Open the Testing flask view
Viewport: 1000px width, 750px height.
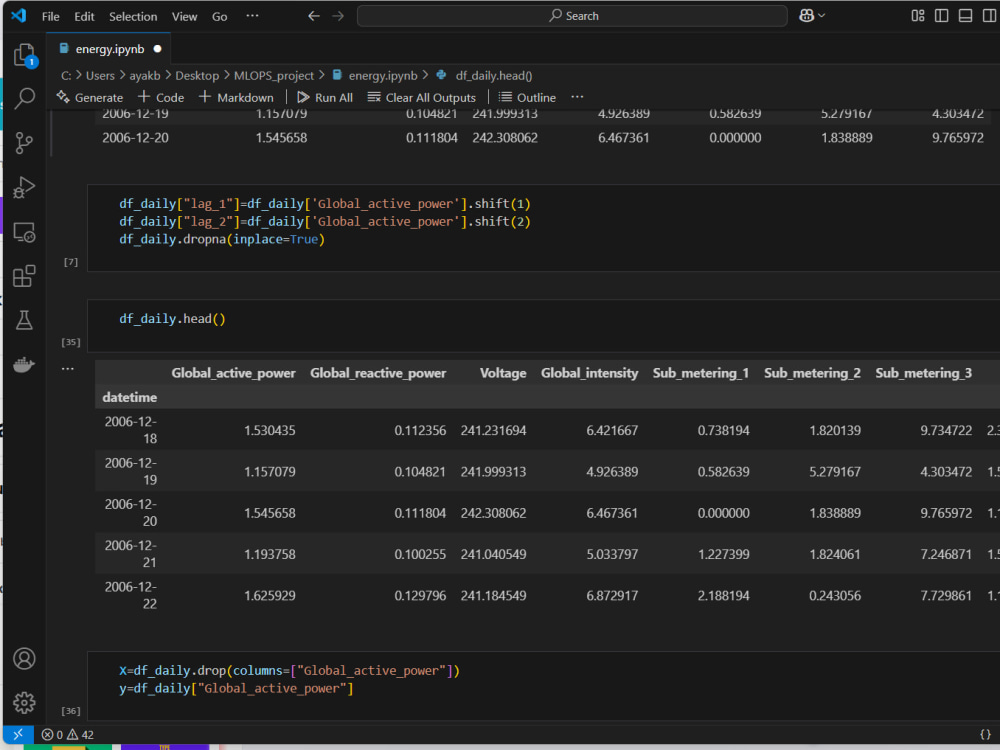pyautogui.click(x=24, y=320)
